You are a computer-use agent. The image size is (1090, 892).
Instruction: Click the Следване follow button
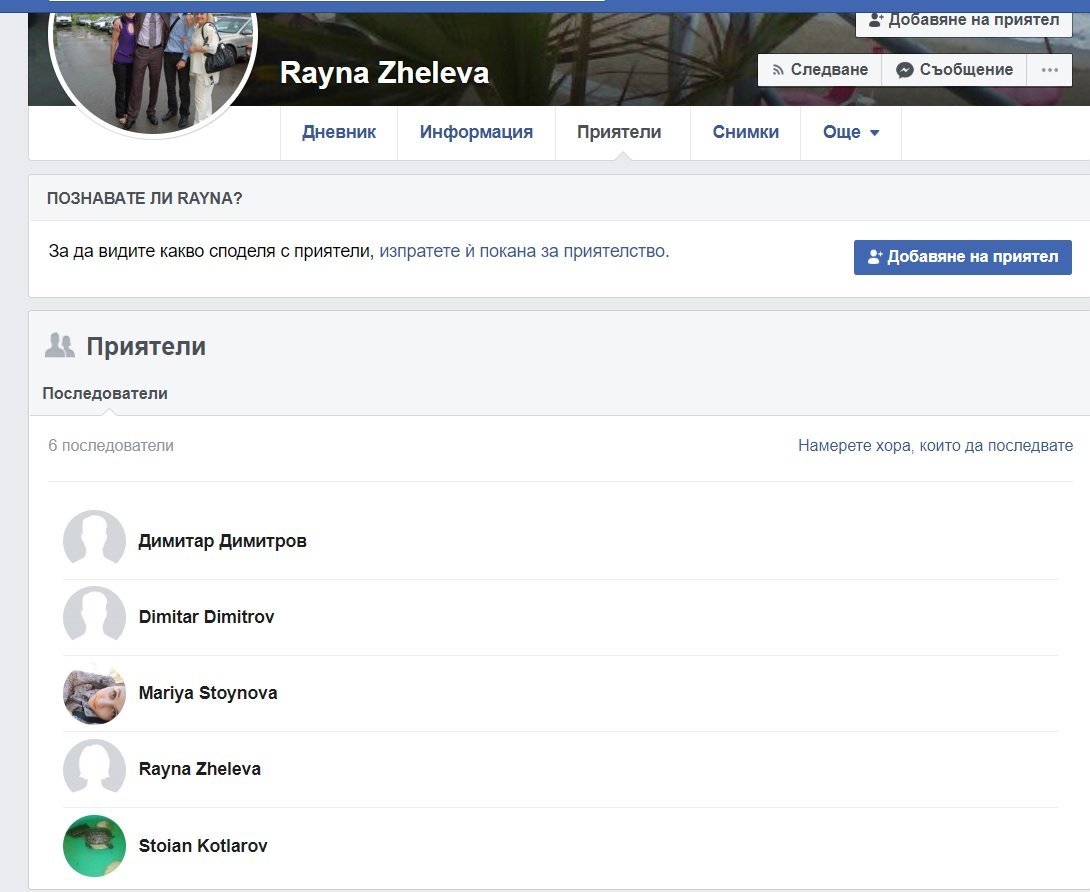coord(820,70)
